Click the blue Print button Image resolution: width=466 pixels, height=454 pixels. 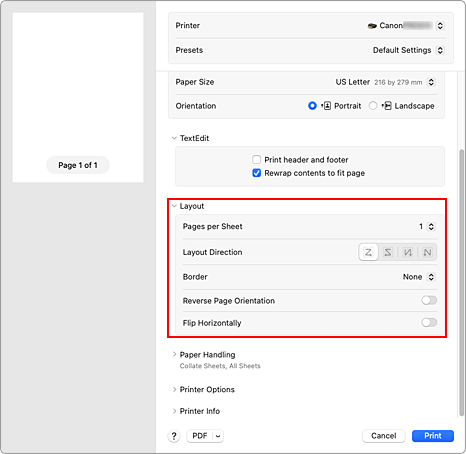433,436
